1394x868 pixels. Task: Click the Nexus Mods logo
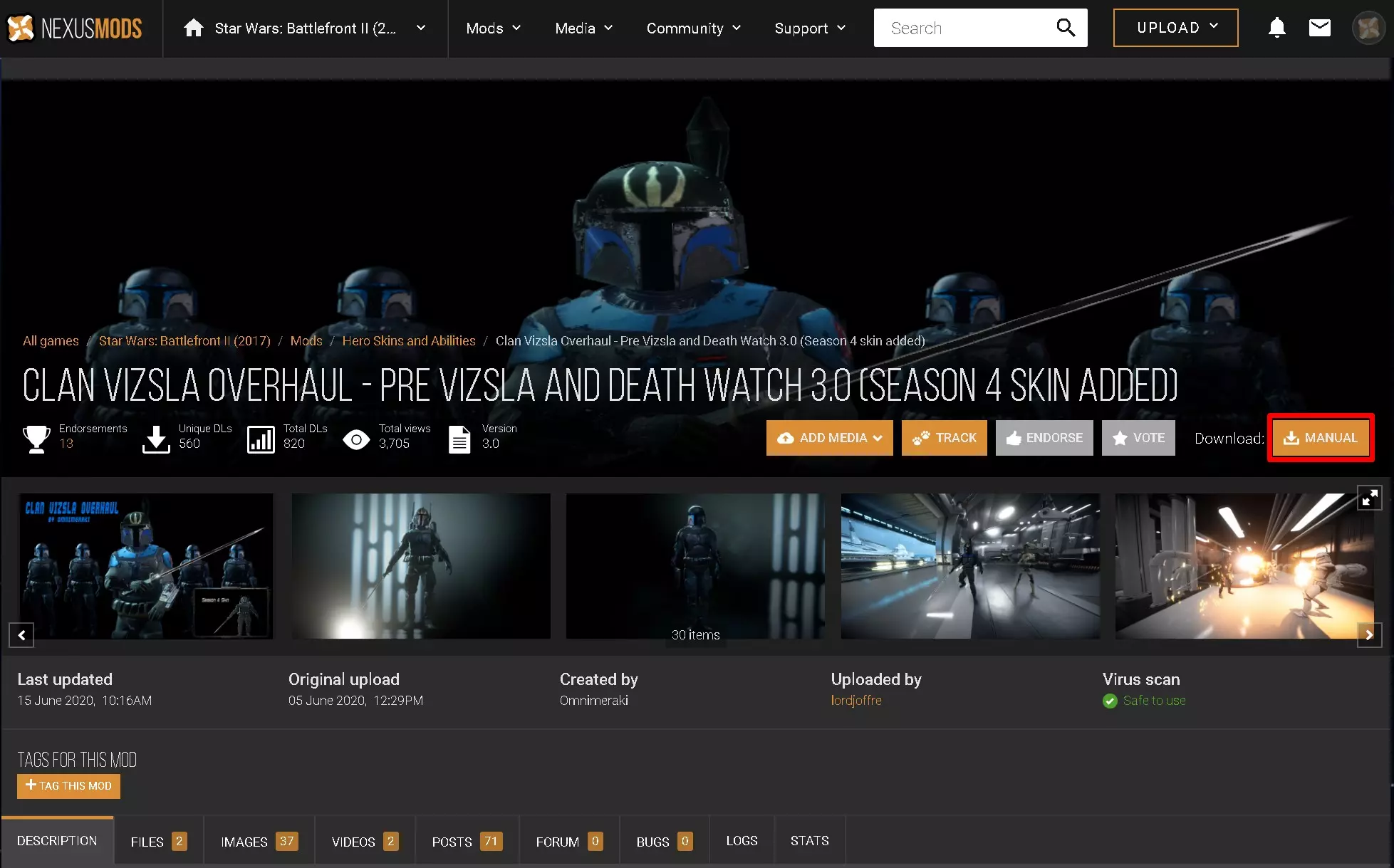click(75, 28)
